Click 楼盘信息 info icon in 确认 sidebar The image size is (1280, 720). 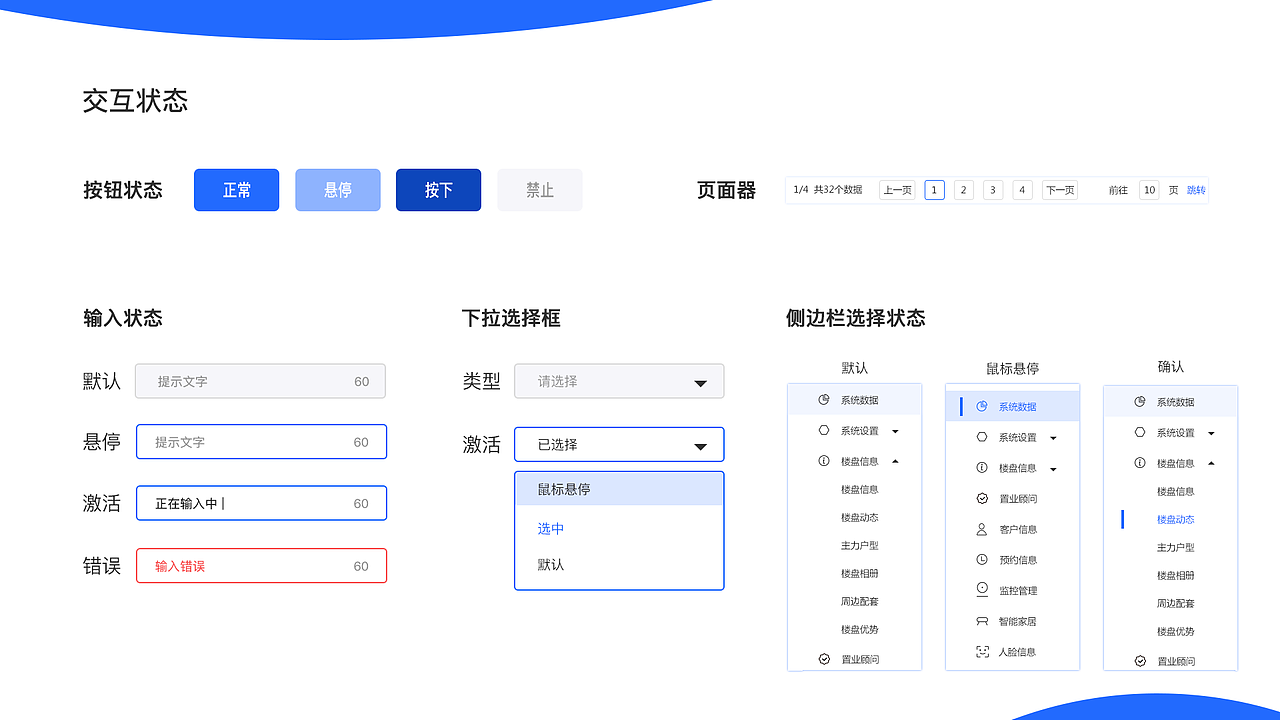1140,463
